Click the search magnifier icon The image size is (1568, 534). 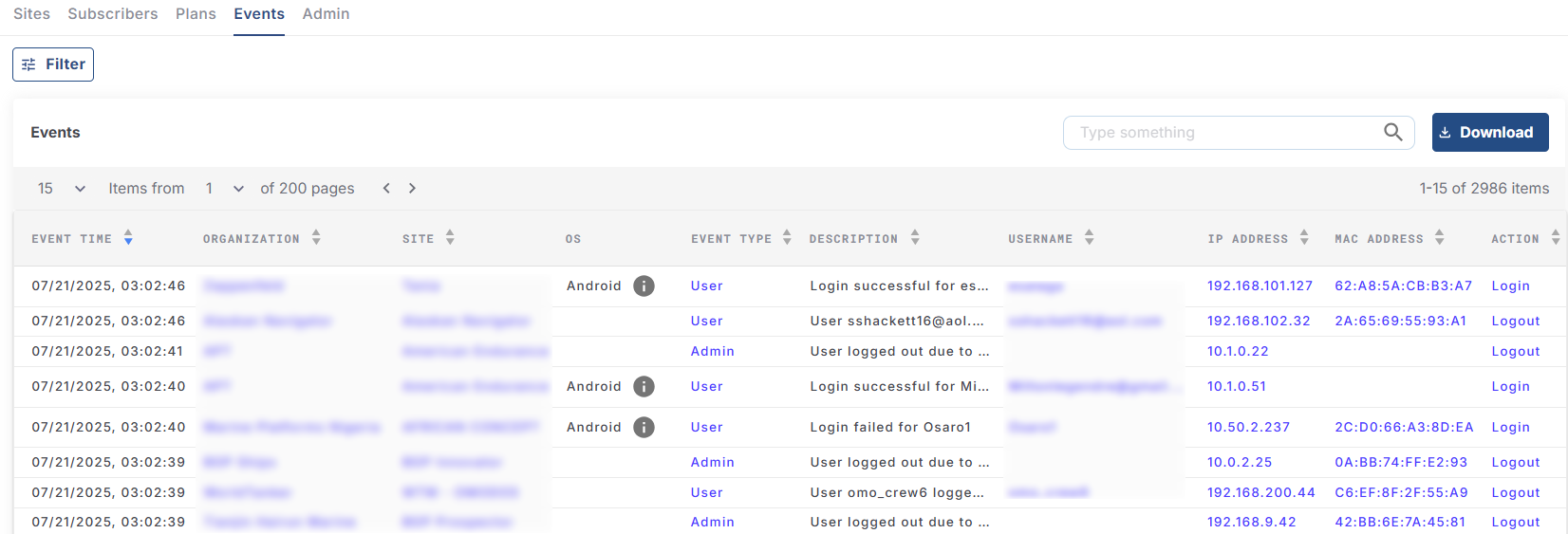click(x=1392, y=133)
